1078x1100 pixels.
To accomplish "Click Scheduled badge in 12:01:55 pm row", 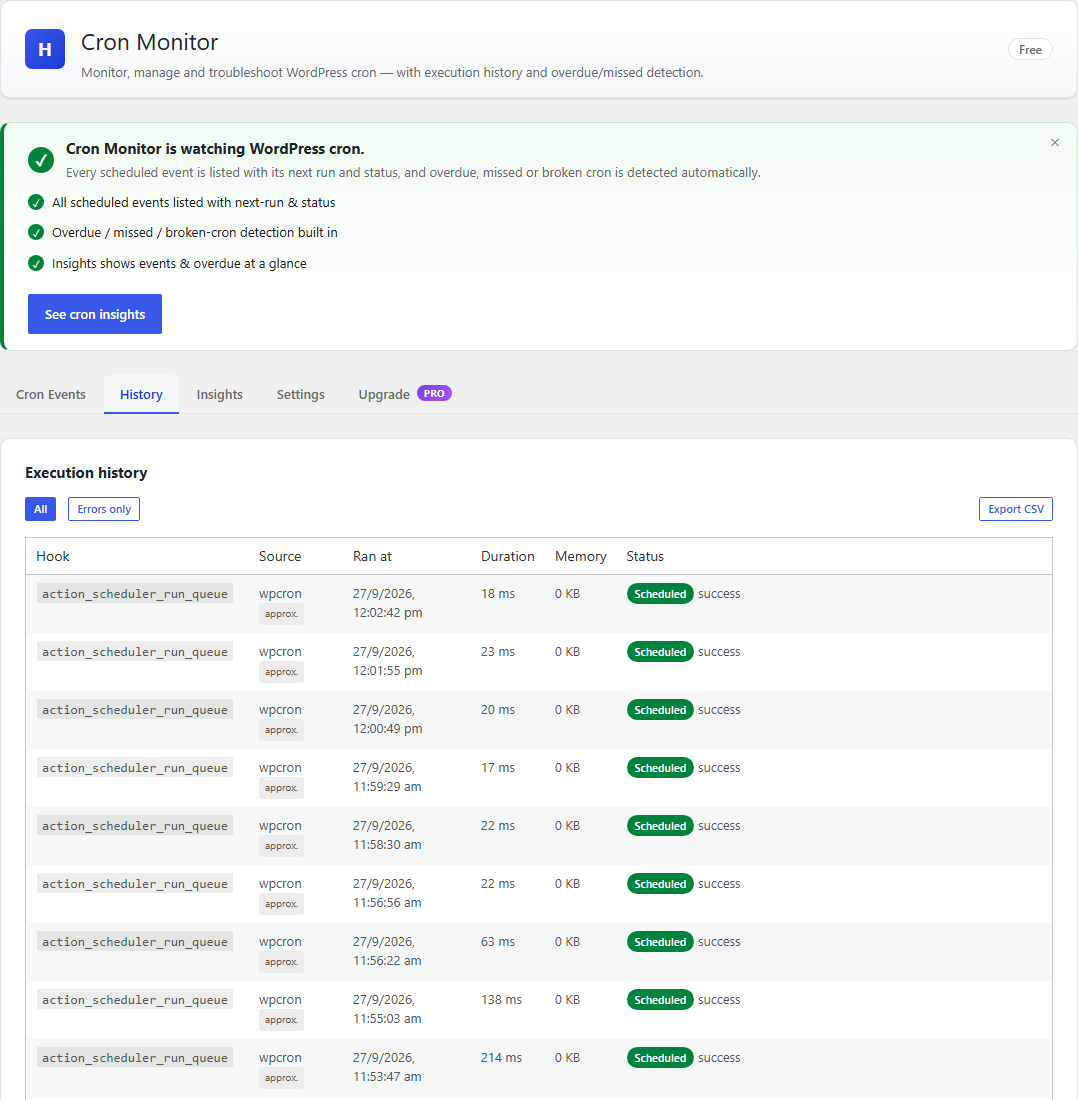I will [x=660, y=652].
